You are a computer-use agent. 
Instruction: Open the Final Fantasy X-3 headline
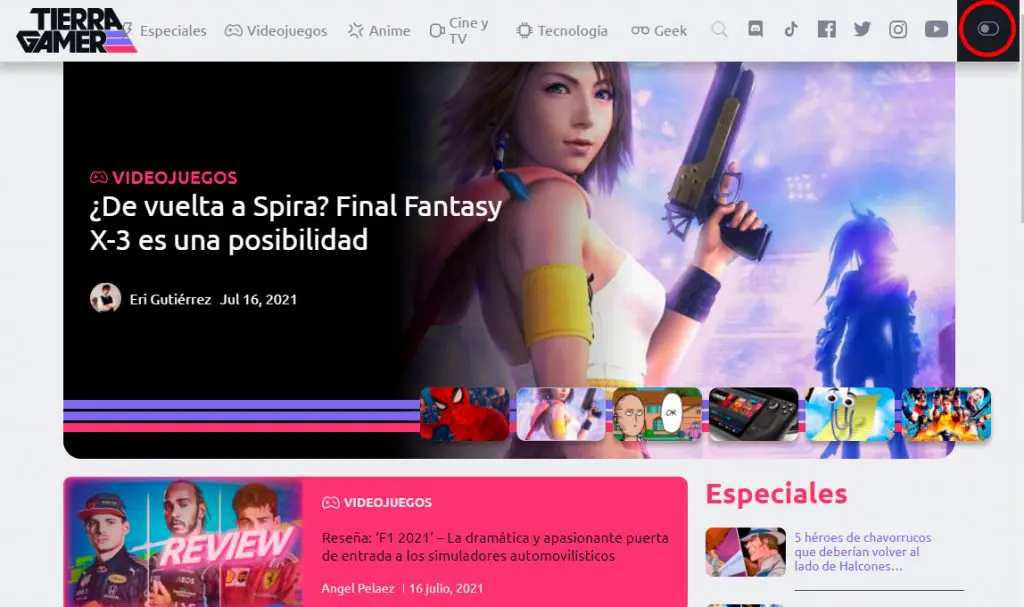point(295,223)
